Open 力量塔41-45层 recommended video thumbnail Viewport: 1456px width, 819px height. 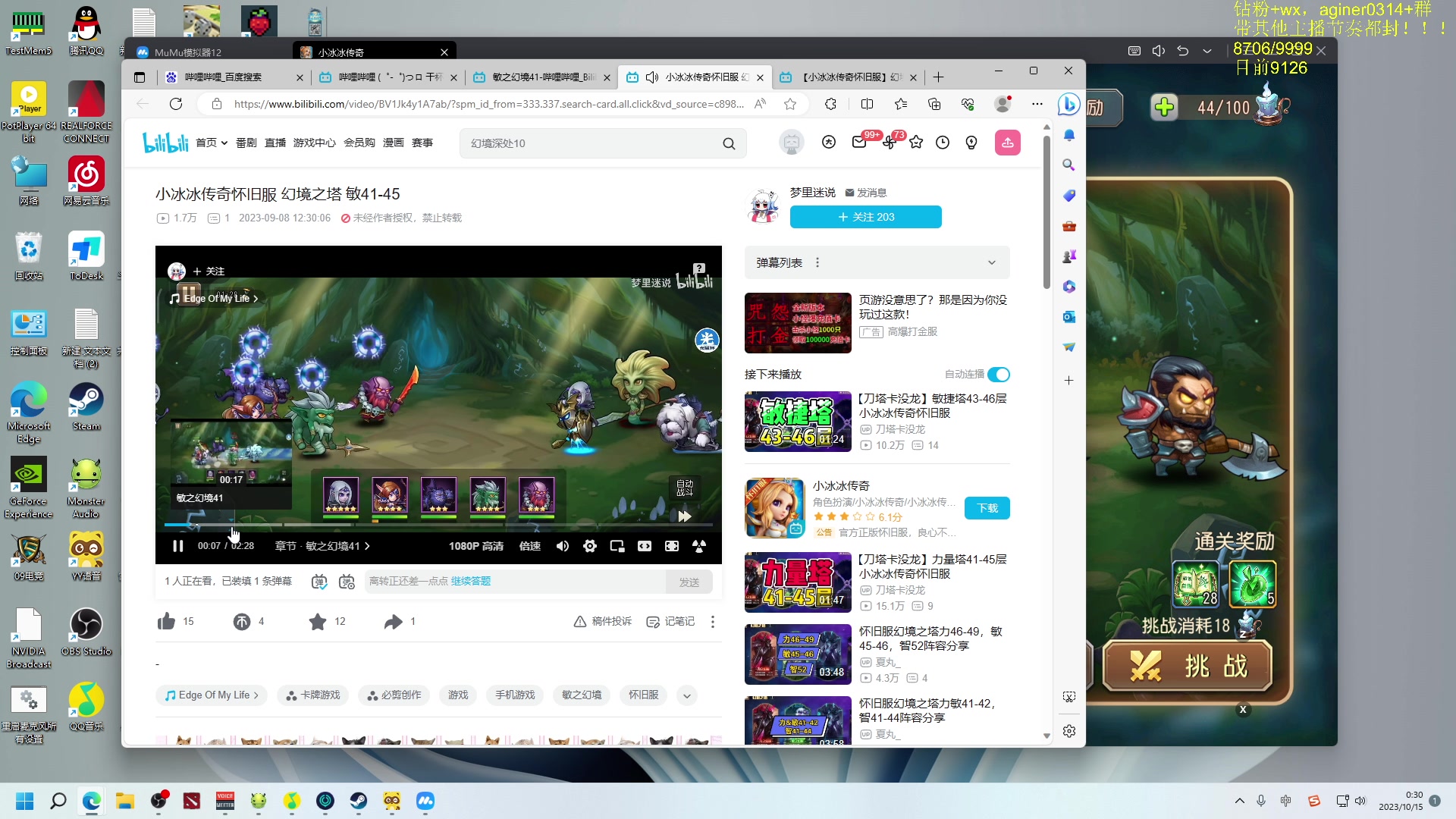click(x=798, y=582)
